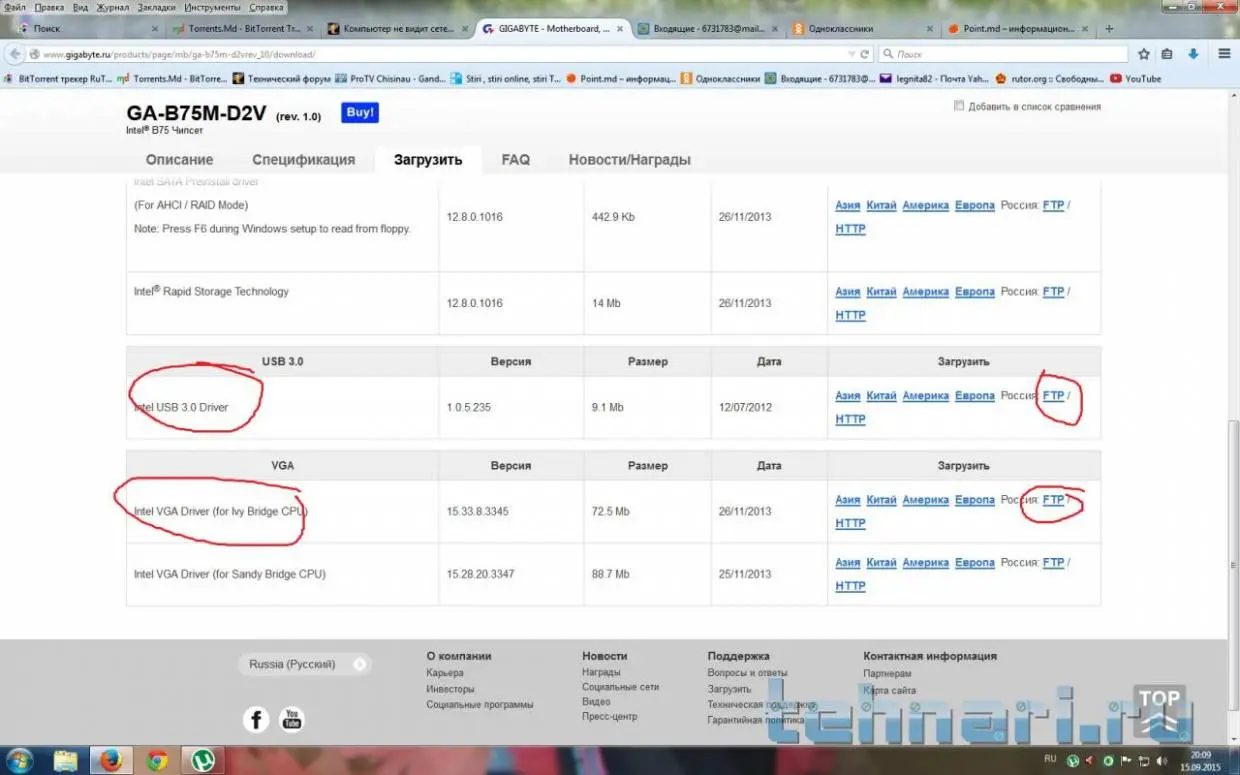Open the Вопросы и ответы footer link
Screen dimensions: 1240x775
click(x=747, y=673)
